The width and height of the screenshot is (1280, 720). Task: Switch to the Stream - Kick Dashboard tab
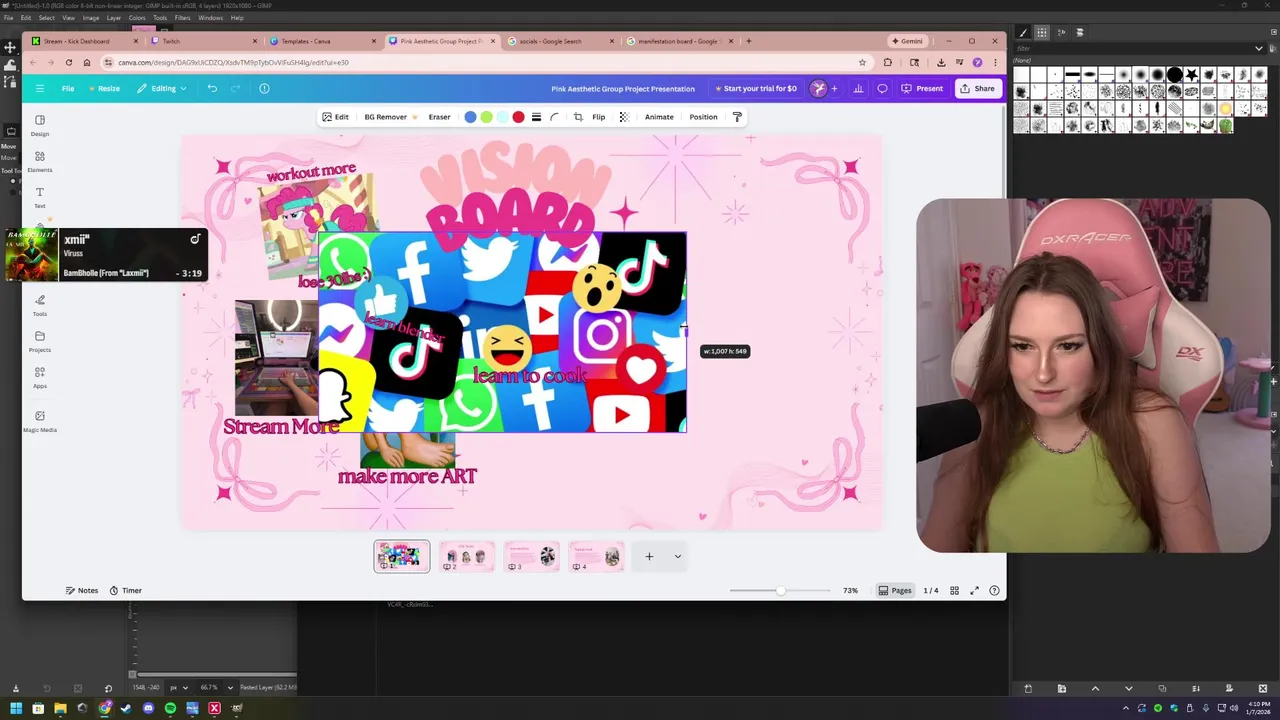click(86, 41)
